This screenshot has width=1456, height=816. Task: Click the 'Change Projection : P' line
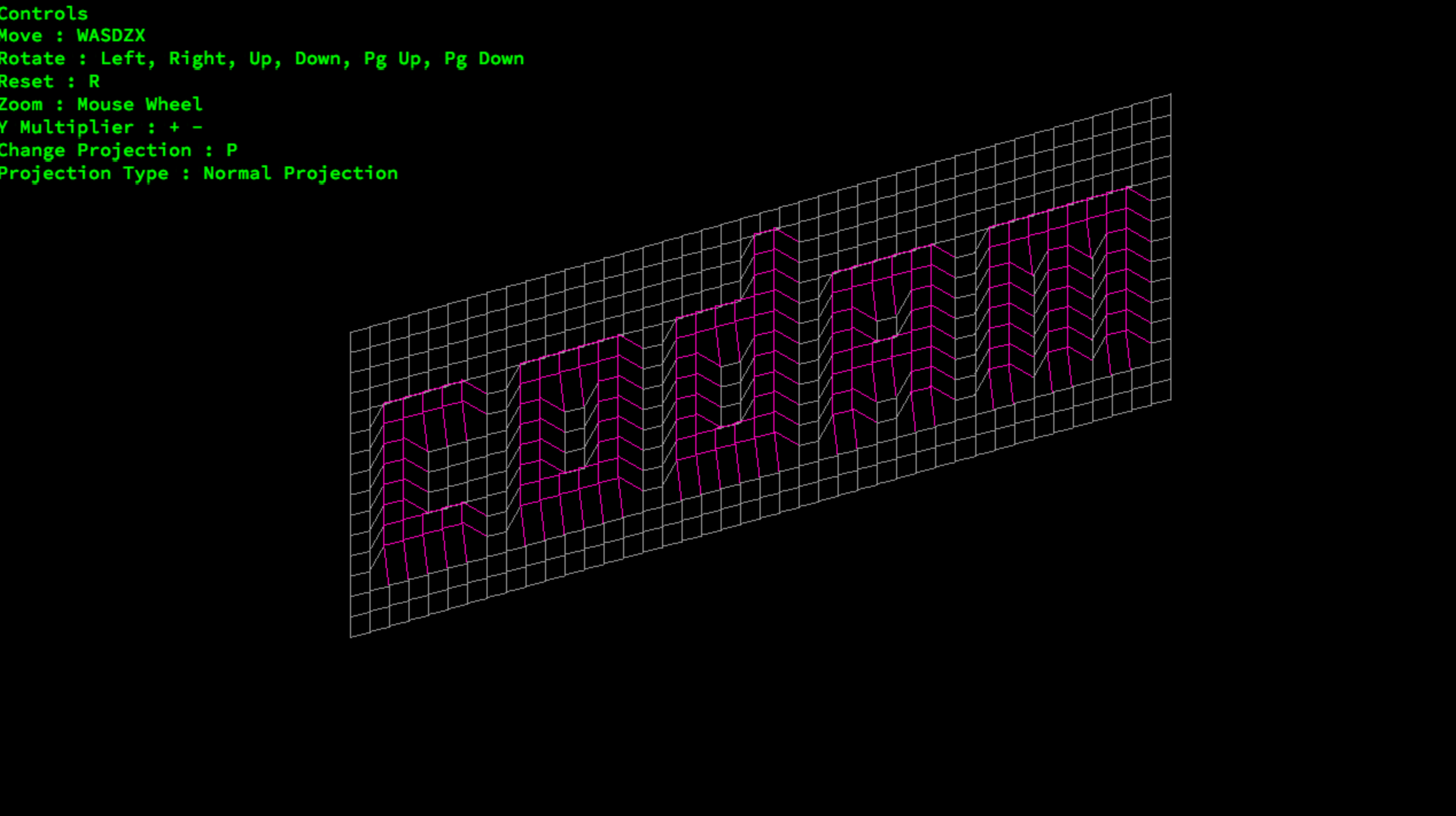[x=118, y=150]
